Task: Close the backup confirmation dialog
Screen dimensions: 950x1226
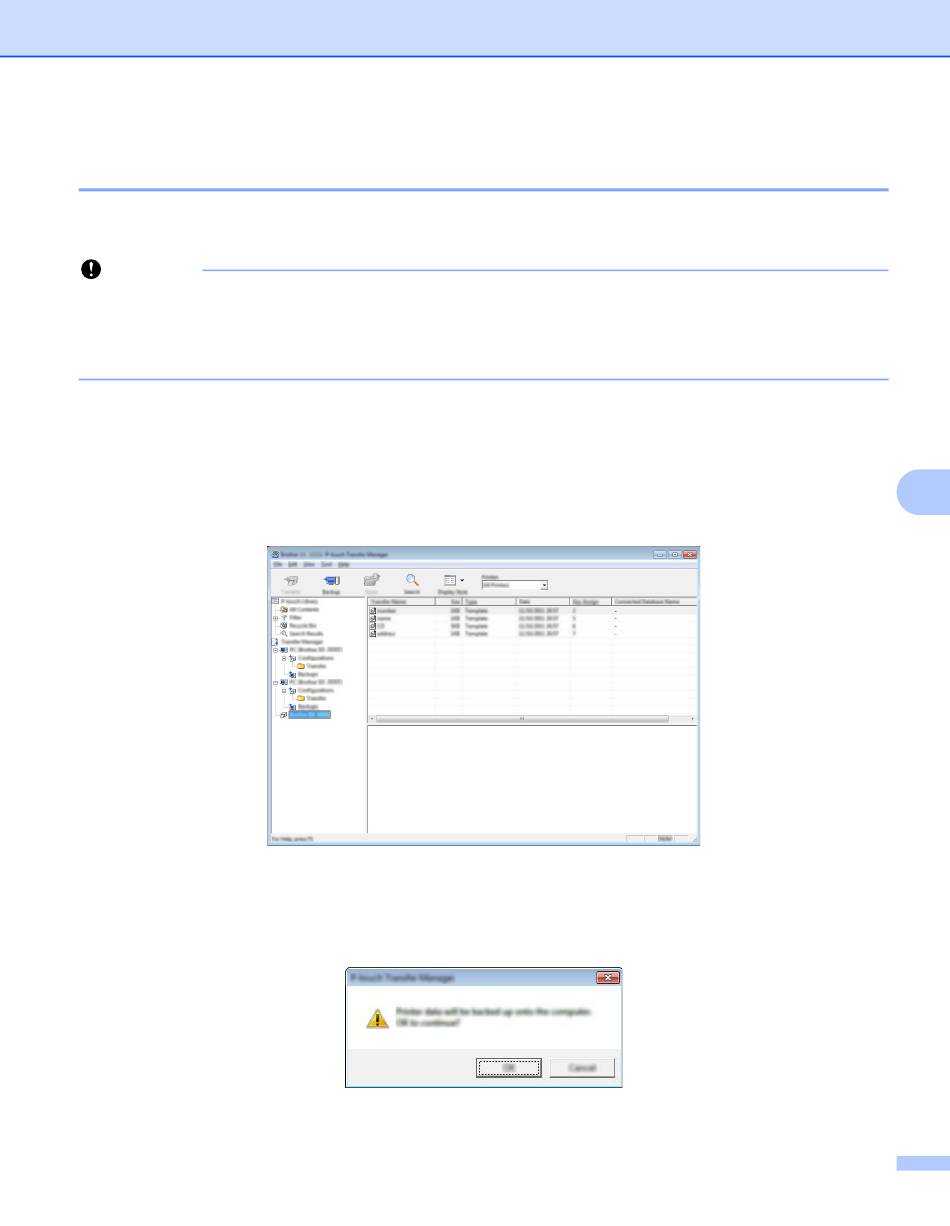Action: point(607,977)
